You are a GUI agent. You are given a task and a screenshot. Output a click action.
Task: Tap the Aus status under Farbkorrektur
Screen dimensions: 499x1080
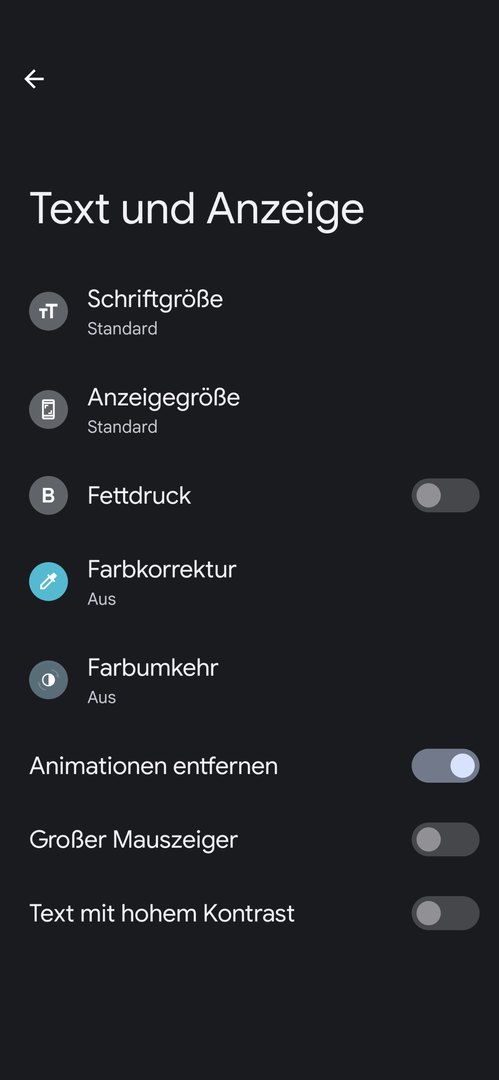point(101,599)
